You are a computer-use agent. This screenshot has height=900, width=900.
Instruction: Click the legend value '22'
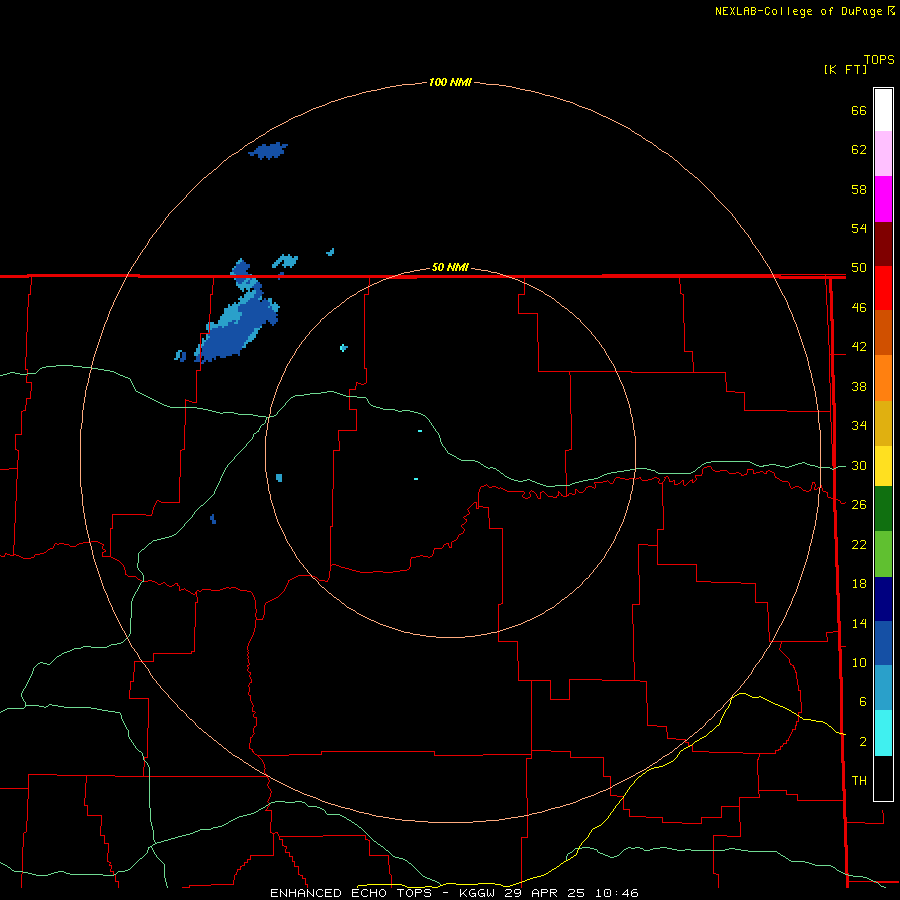(x=859, y=545)
